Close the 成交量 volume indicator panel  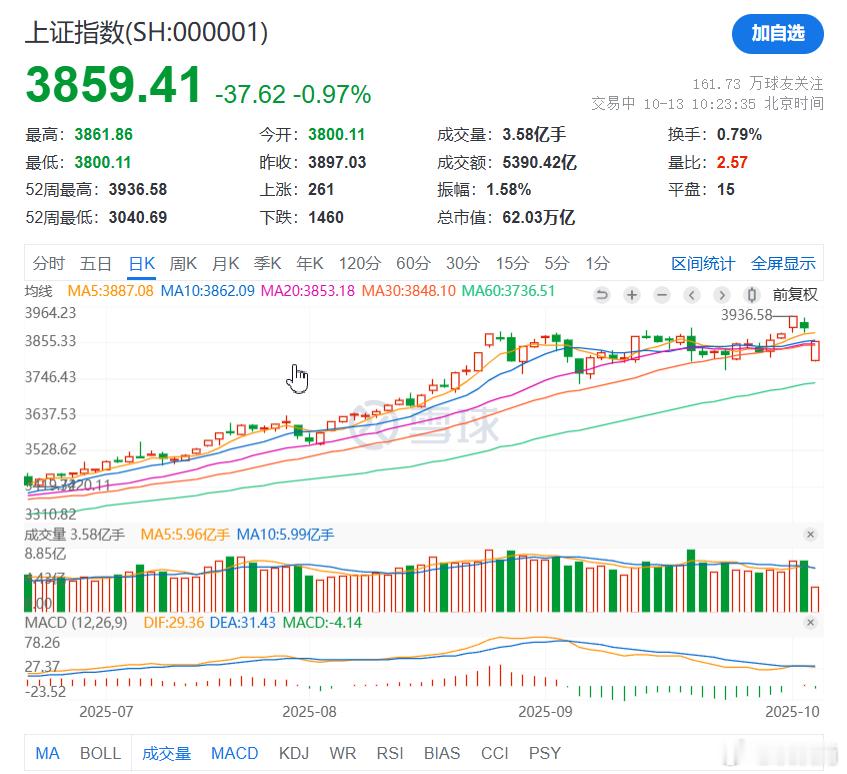pyautogui.click(x=810, y=534)
